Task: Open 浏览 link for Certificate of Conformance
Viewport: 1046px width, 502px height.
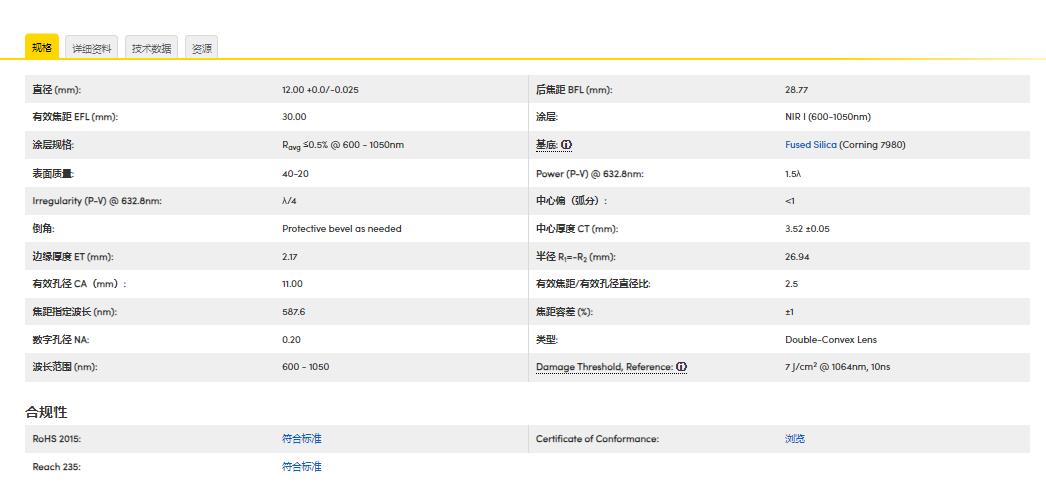Action: 794,439
